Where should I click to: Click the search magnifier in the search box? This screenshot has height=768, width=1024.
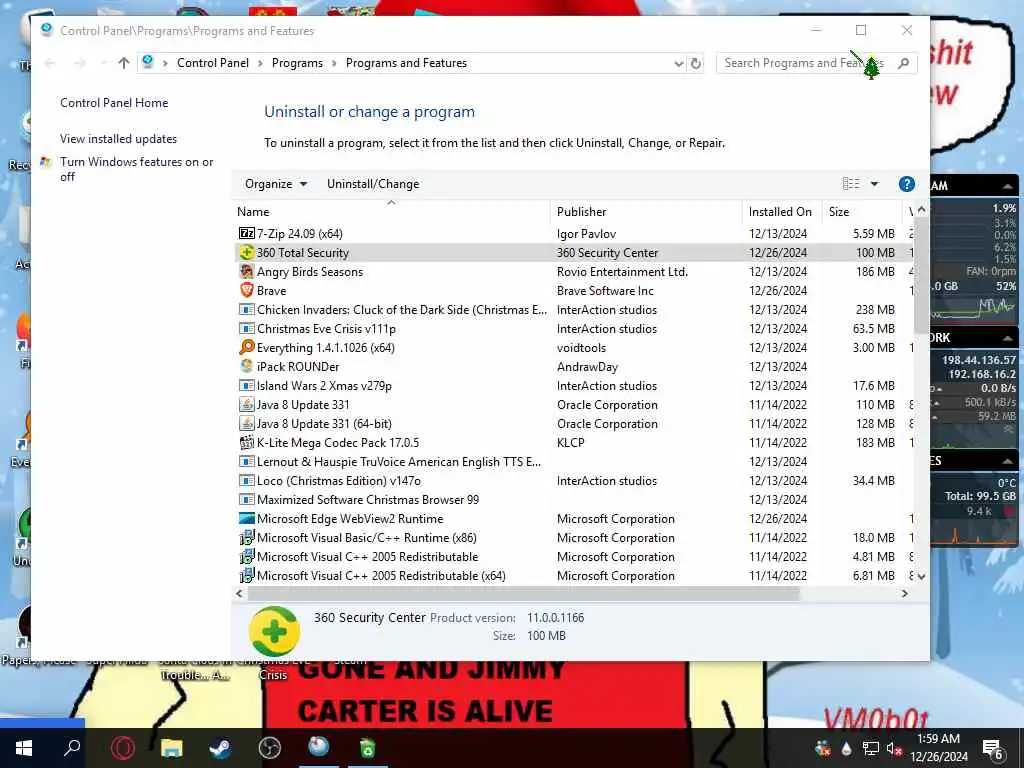click(x=904, y=63)
